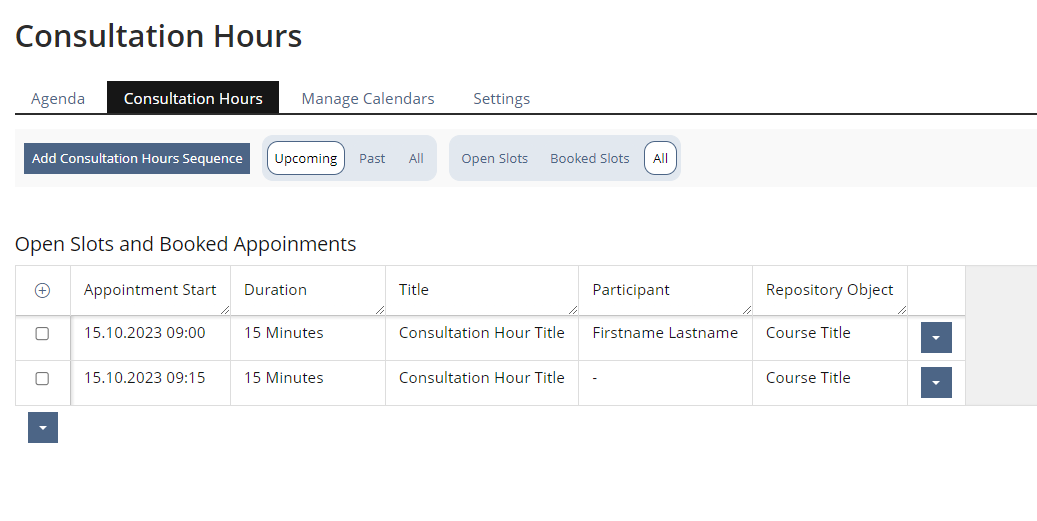
Task: Click Add Consultation Hours Sequence button
Action: [137, 158]
